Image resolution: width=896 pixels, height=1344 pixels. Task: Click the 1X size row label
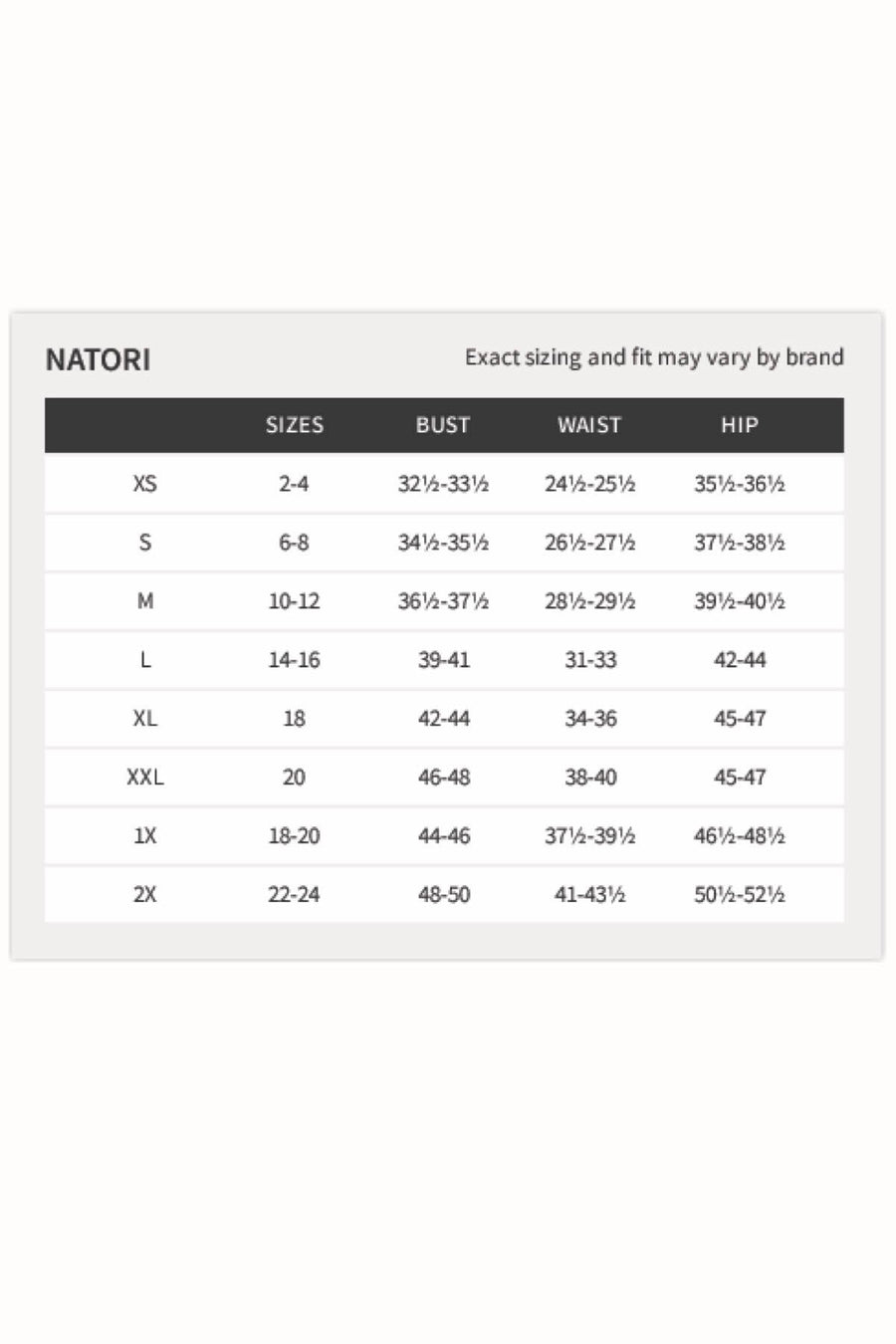pyautogui.click(x=145, y=836)
